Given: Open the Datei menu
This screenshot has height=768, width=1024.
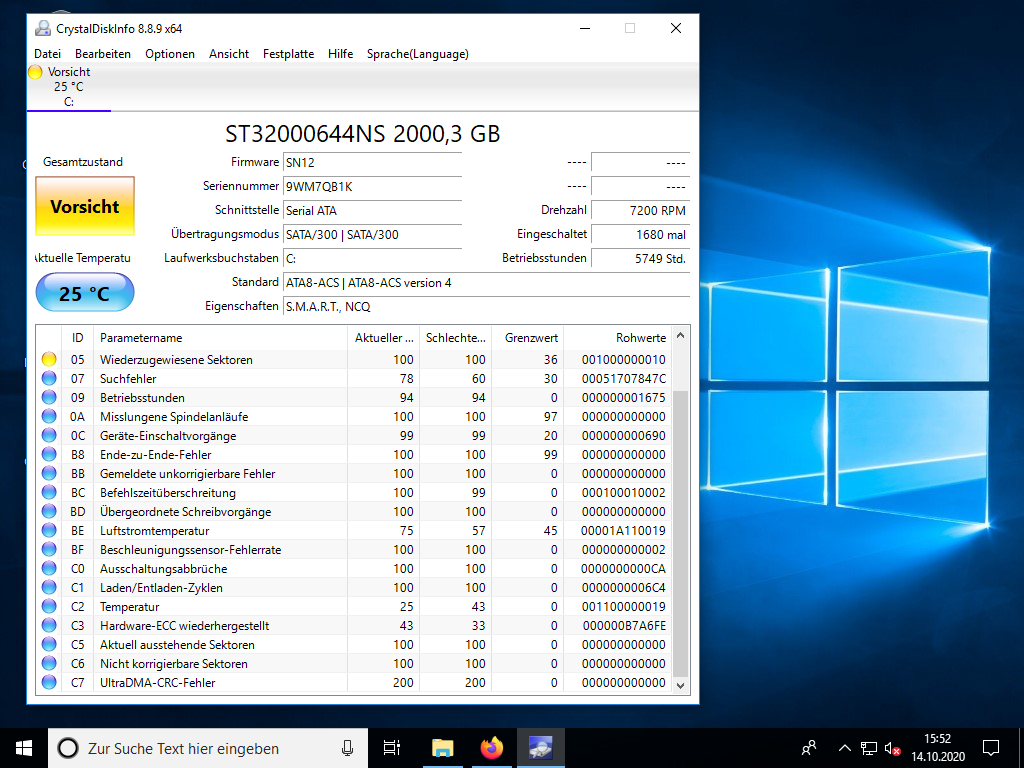Looking at the screenshot, I should [48, 54].
